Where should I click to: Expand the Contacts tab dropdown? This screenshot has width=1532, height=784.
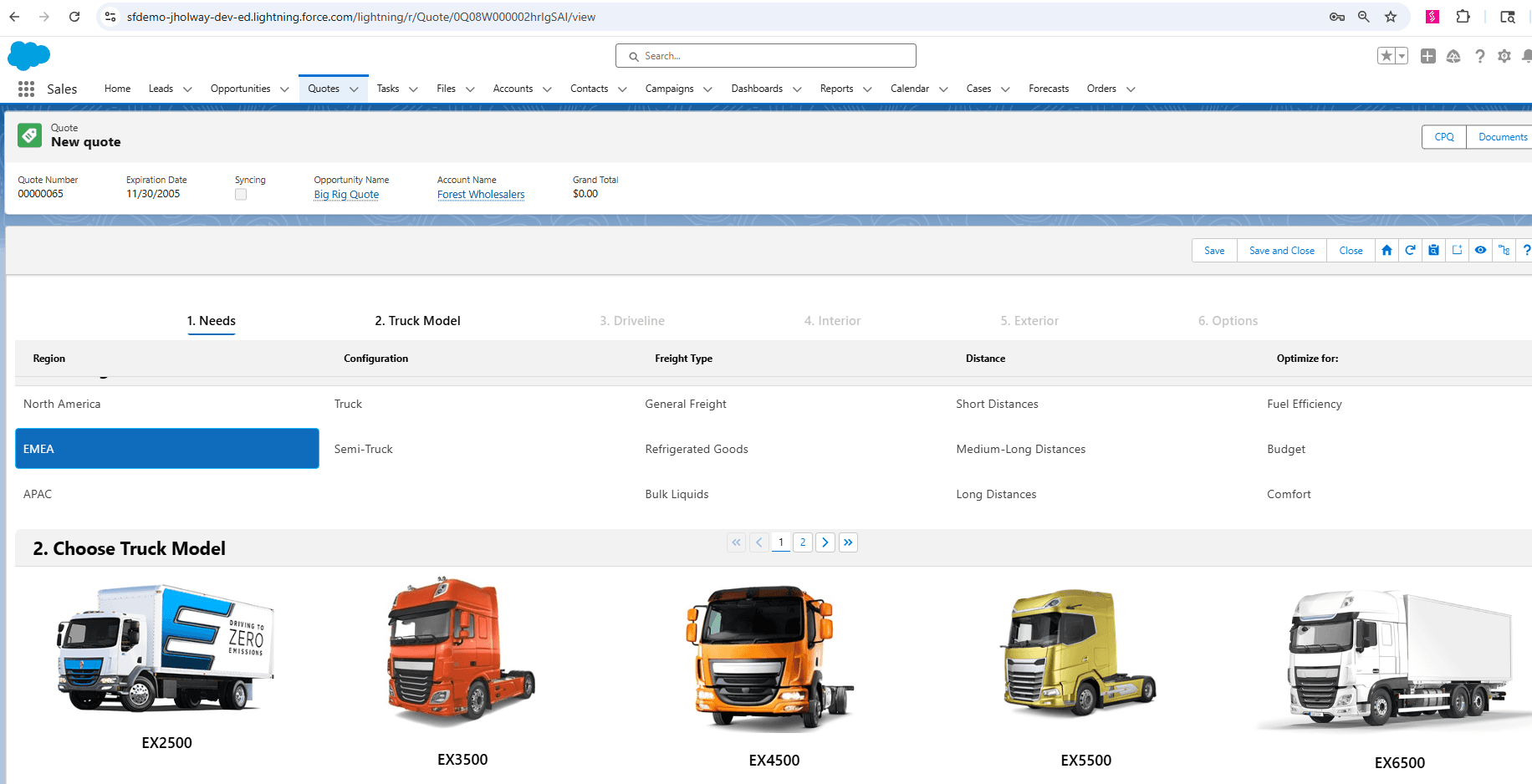tap(622, 89)
